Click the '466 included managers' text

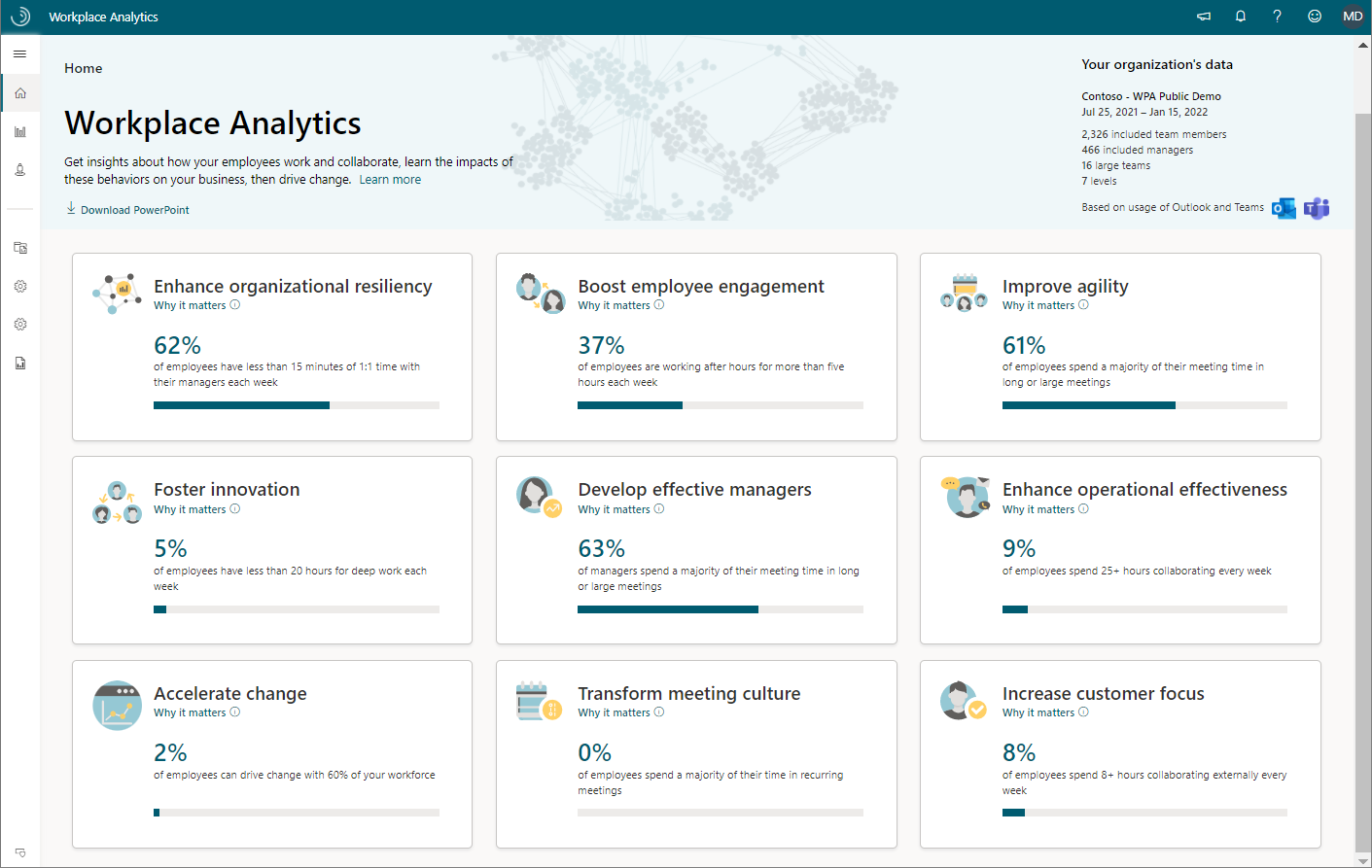pos(1137,150)
